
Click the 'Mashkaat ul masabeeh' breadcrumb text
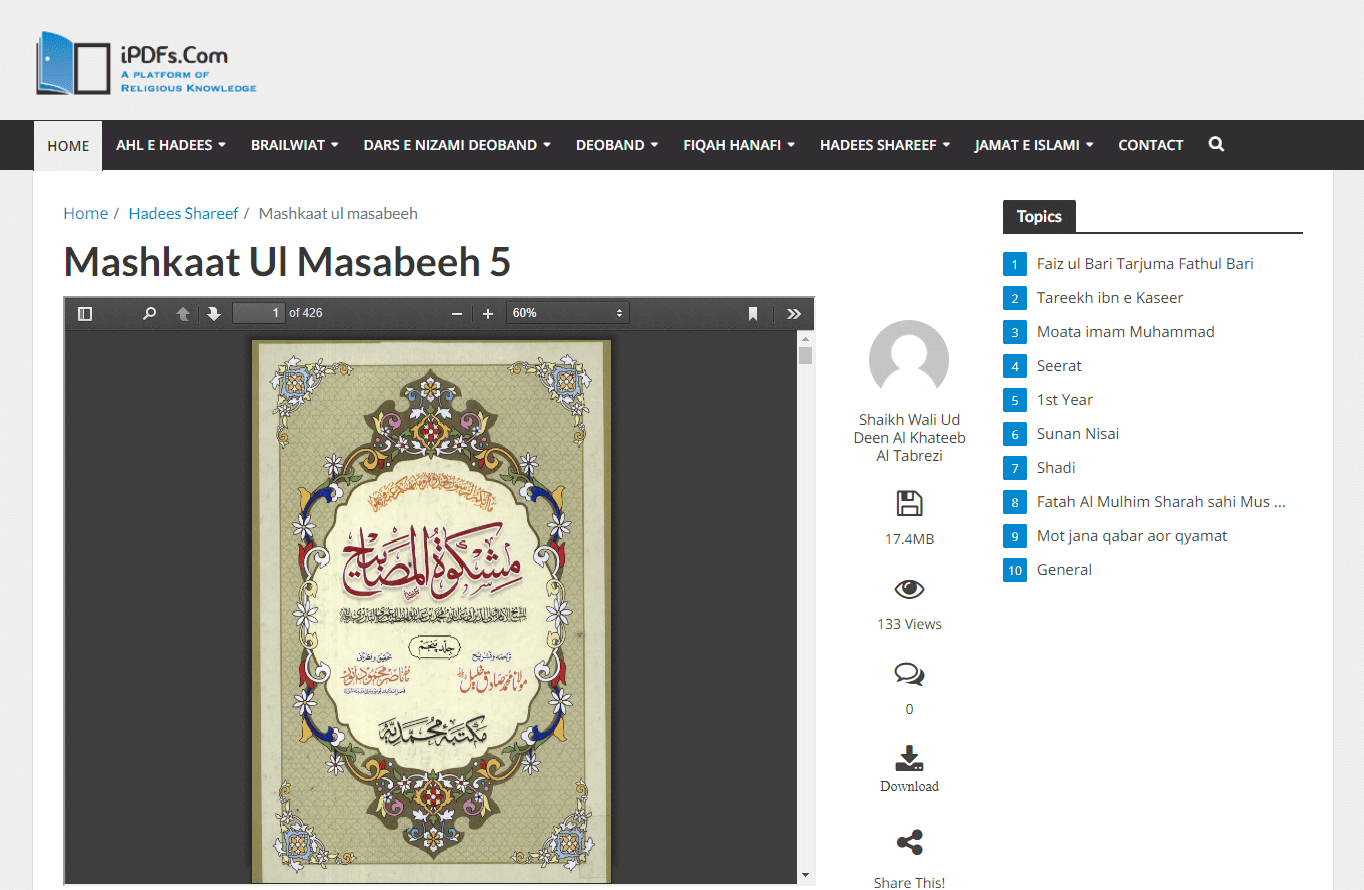[338, 213]
